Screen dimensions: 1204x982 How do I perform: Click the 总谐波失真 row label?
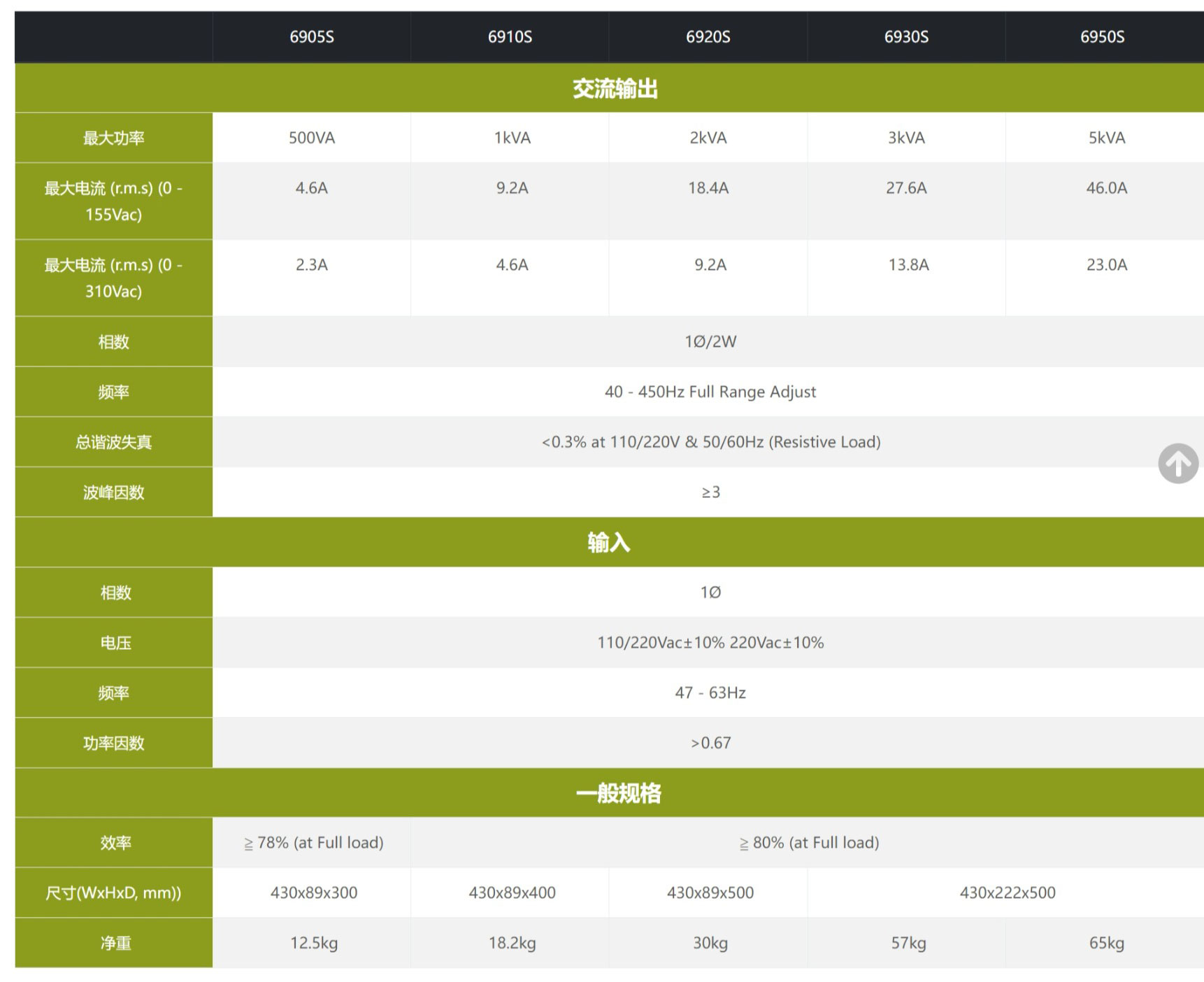click(x=114, y=442)
